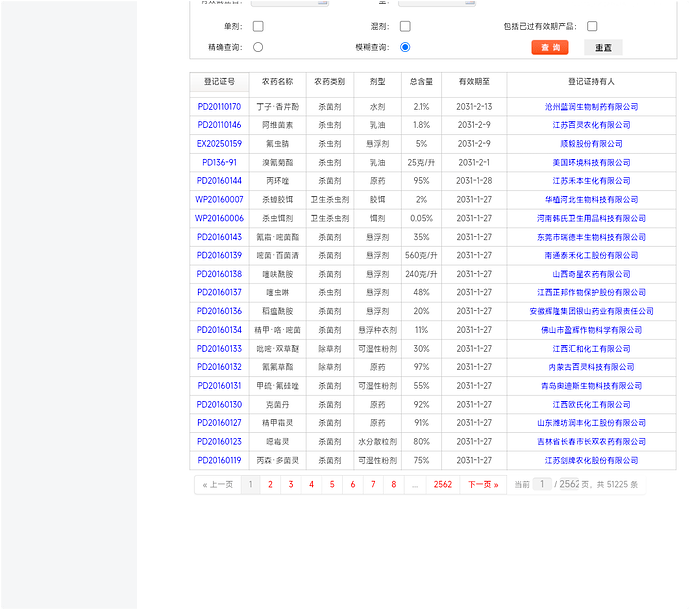
Task: Open holder 江苏百灵农化有限公司
Action: pos(591,125)
